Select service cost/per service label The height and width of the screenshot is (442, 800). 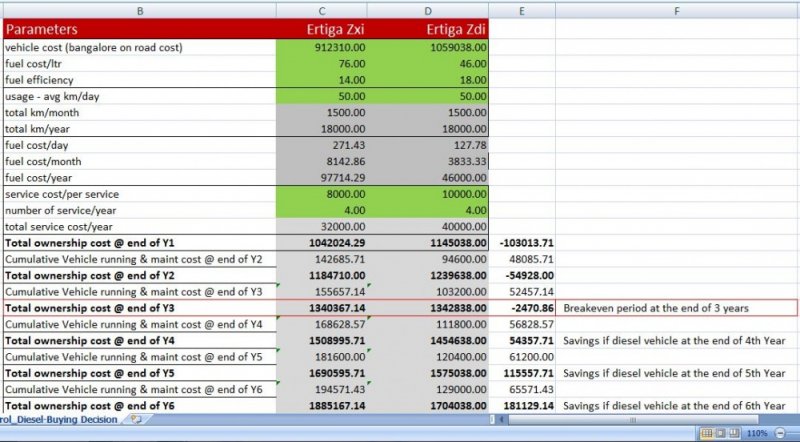click(x=140, y=194)
